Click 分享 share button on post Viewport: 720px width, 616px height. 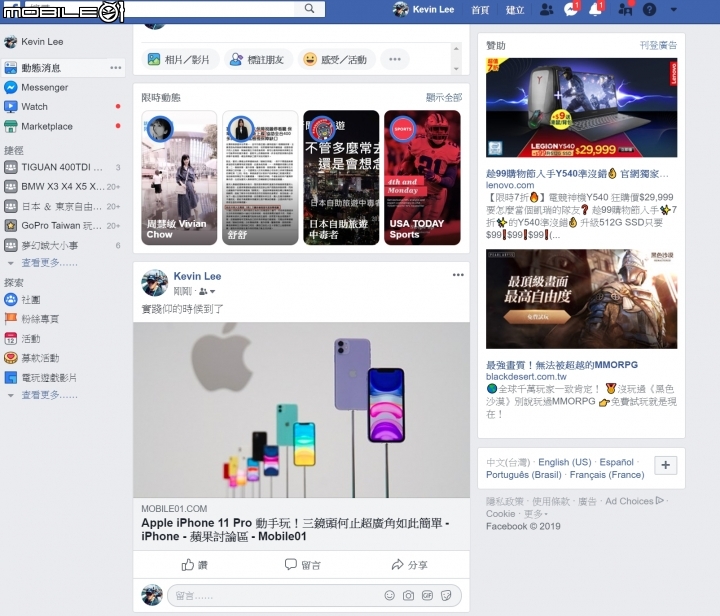tap(409, 565)
